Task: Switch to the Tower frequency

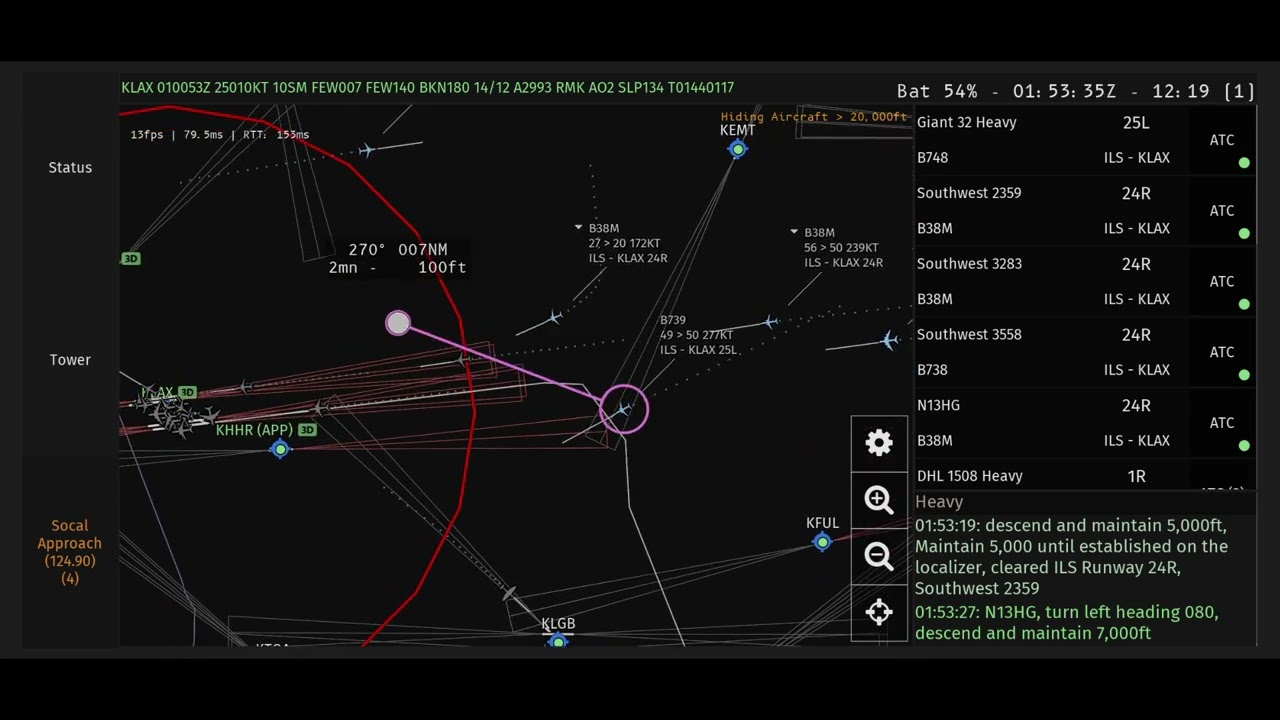Action: pyautogui.click(x=70, y=359)
